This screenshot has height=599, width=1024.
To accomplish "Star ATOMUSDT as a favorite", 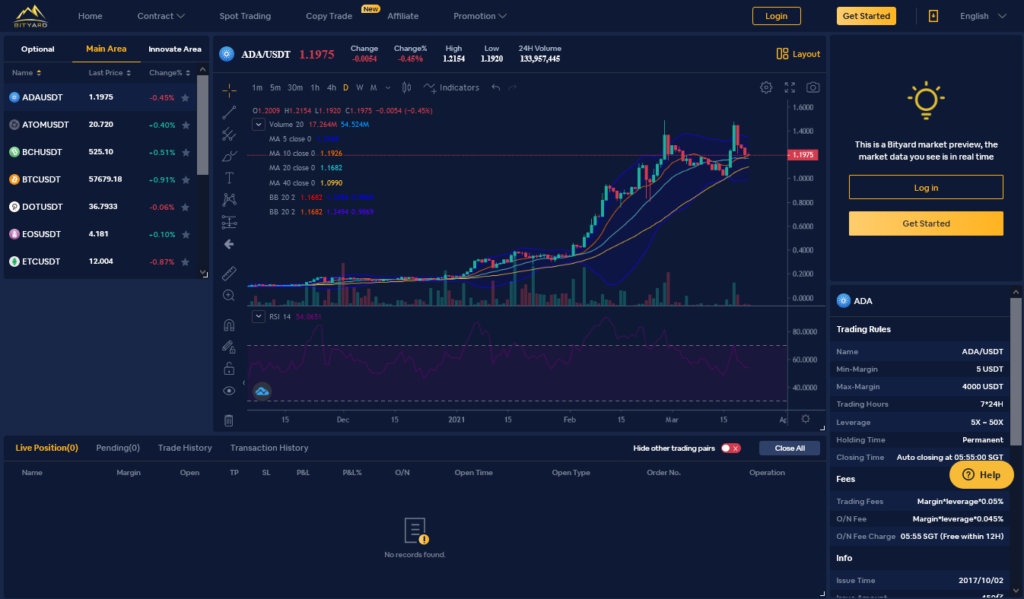I will click(185, 125).
